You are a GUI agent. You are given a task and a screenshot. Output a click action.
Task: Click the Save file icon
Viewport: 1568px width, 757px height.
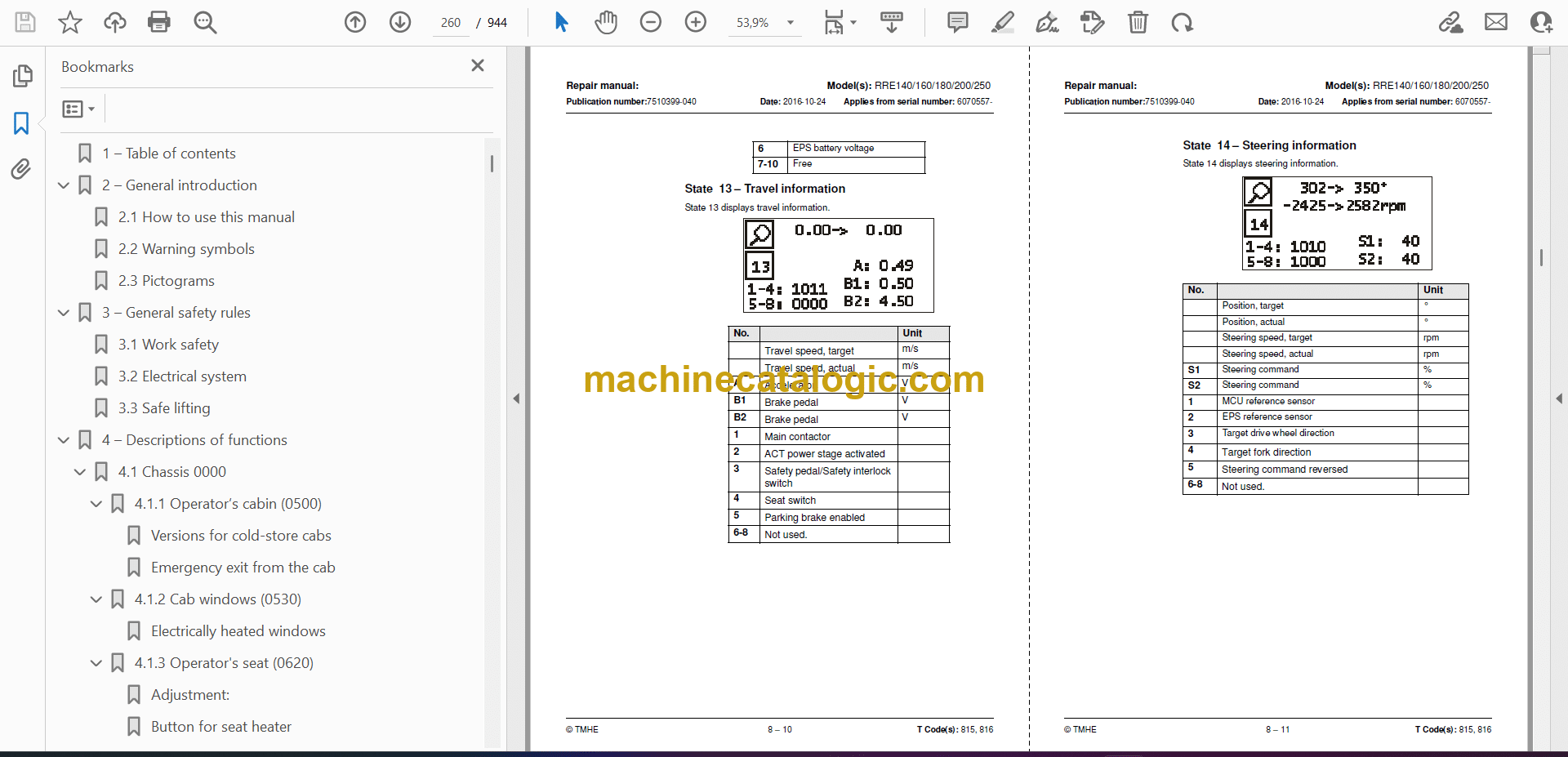[25, 22]
